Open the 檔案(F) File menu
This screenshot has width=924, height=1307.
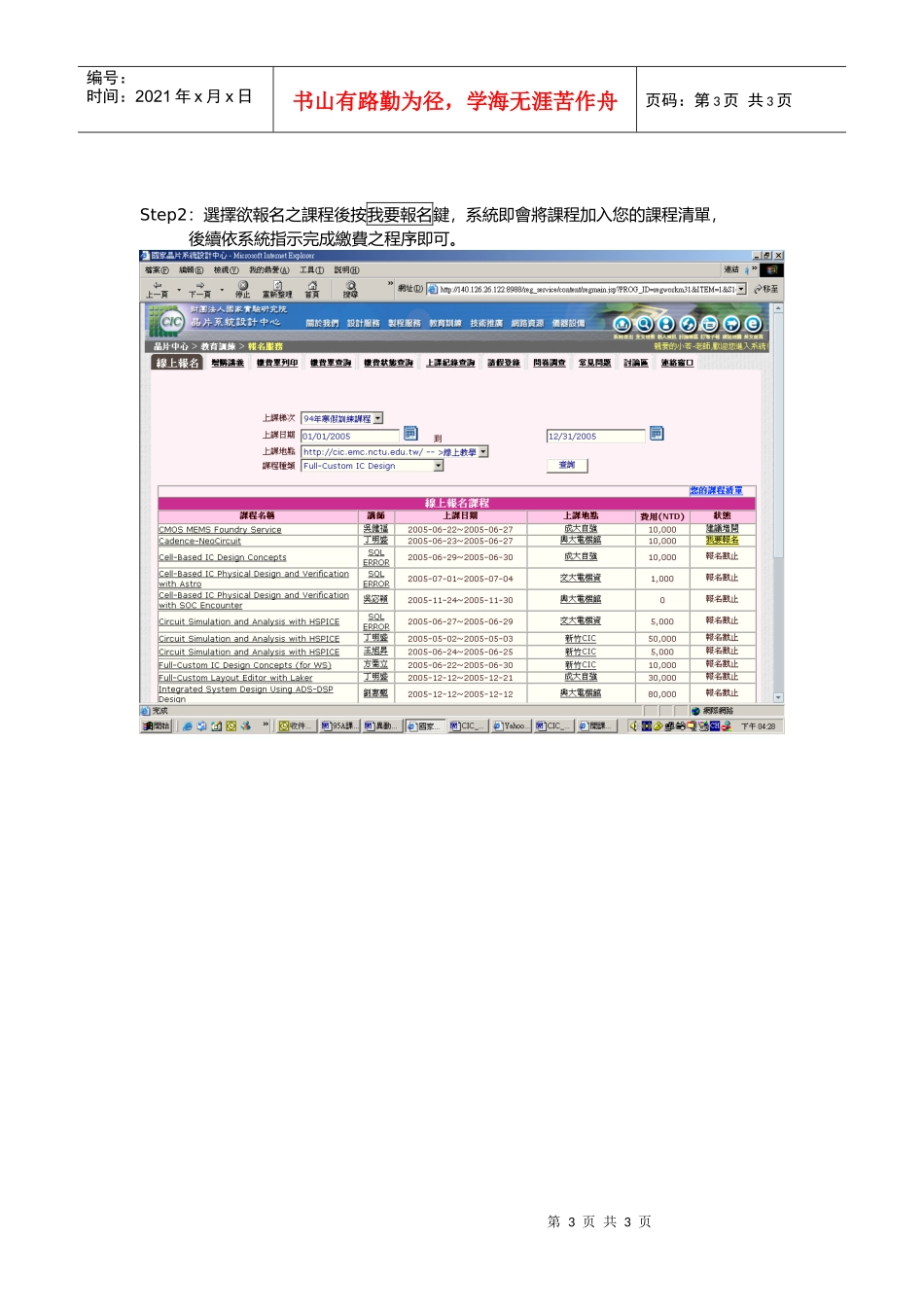pos(157,270)
